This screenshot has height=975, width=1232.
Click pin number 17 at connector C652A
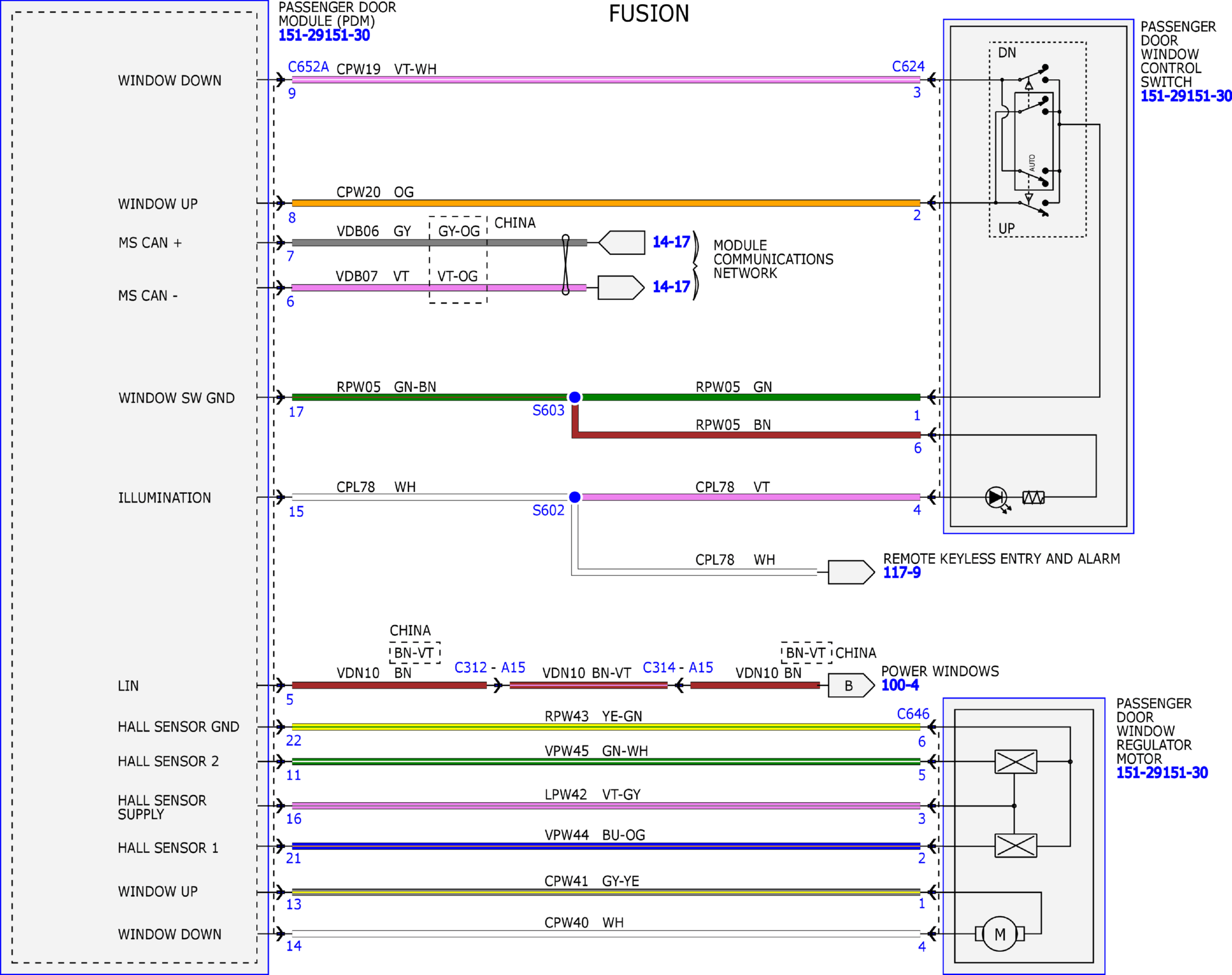click(x=296, y=412)
